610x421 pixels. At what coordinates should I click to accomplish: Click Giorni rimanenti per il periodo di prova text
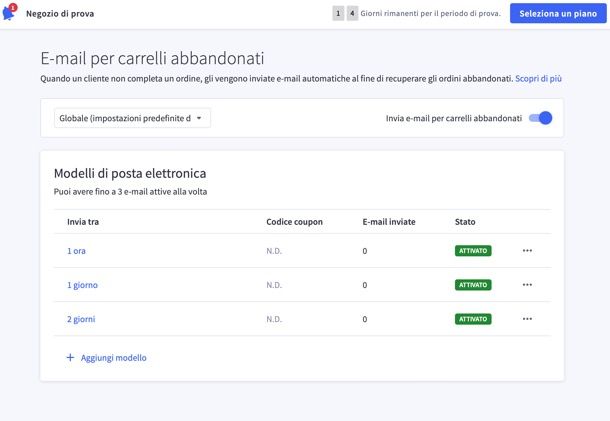430,14
